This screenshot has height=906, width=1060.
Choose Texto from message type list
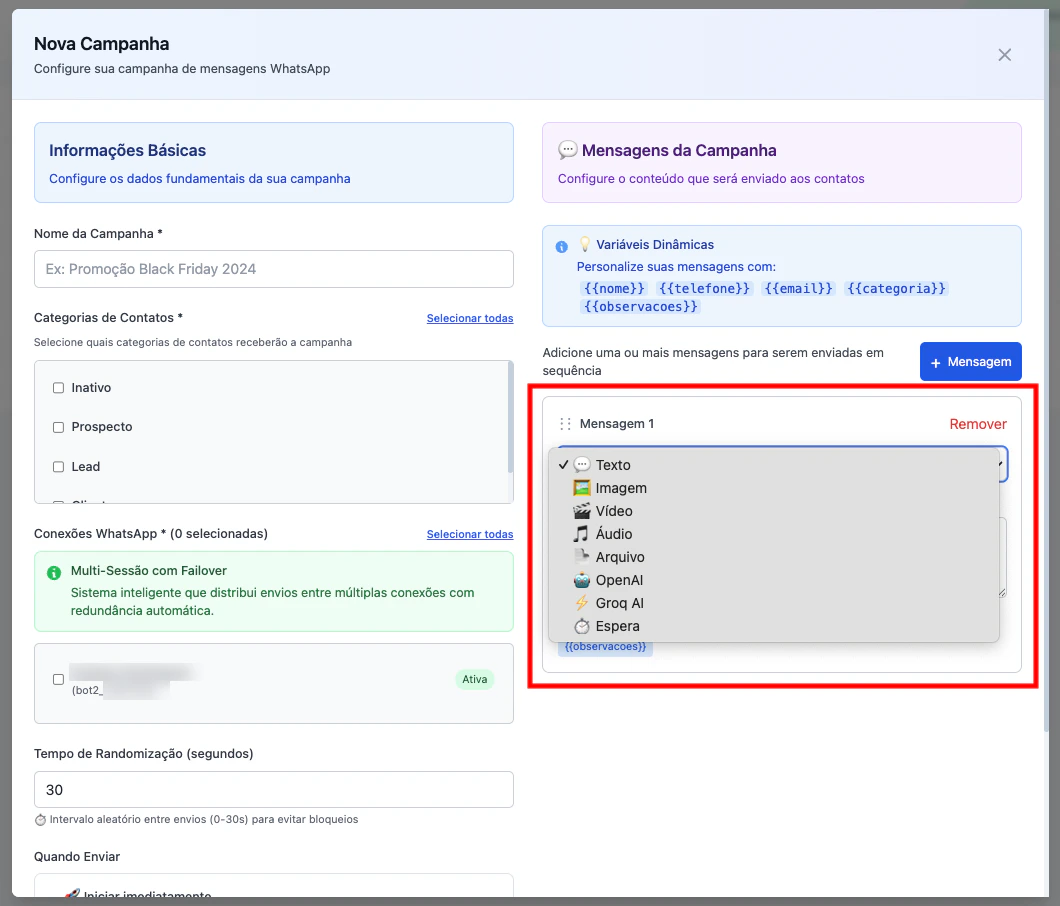(x=773, y=465)
